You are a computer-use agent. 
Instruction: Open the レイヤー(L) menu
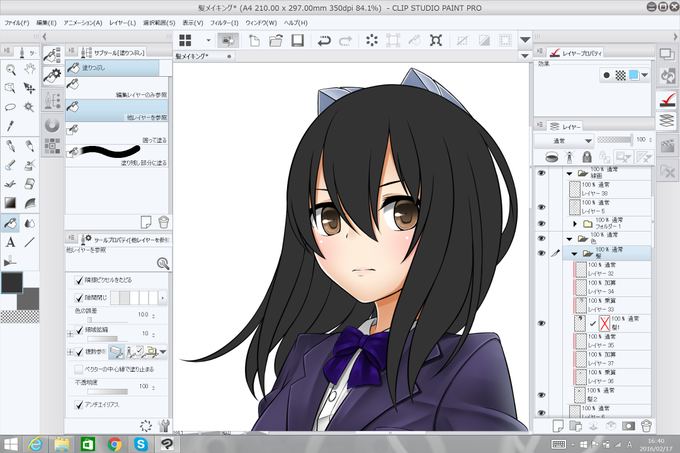(122, 23)
